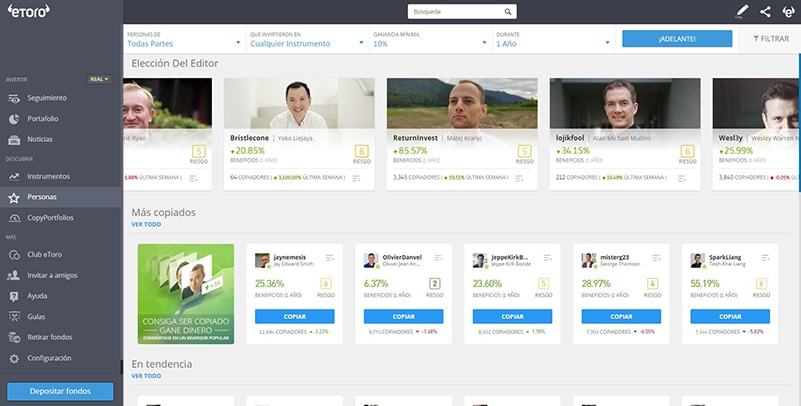Image resolution: width=801 pixels, height=406 pixels.
Task: Click the Instrumentos chart icon
Action: [x=14, y=177]
